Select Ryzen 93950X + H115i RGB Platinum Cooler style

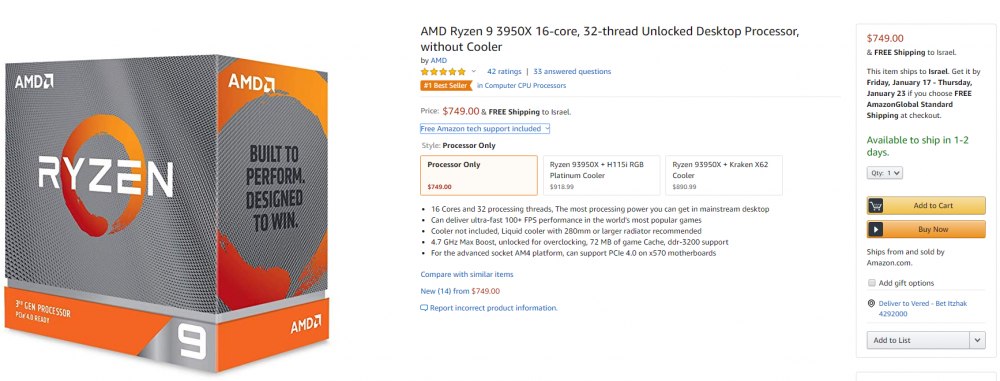click(x=601, y=176)
